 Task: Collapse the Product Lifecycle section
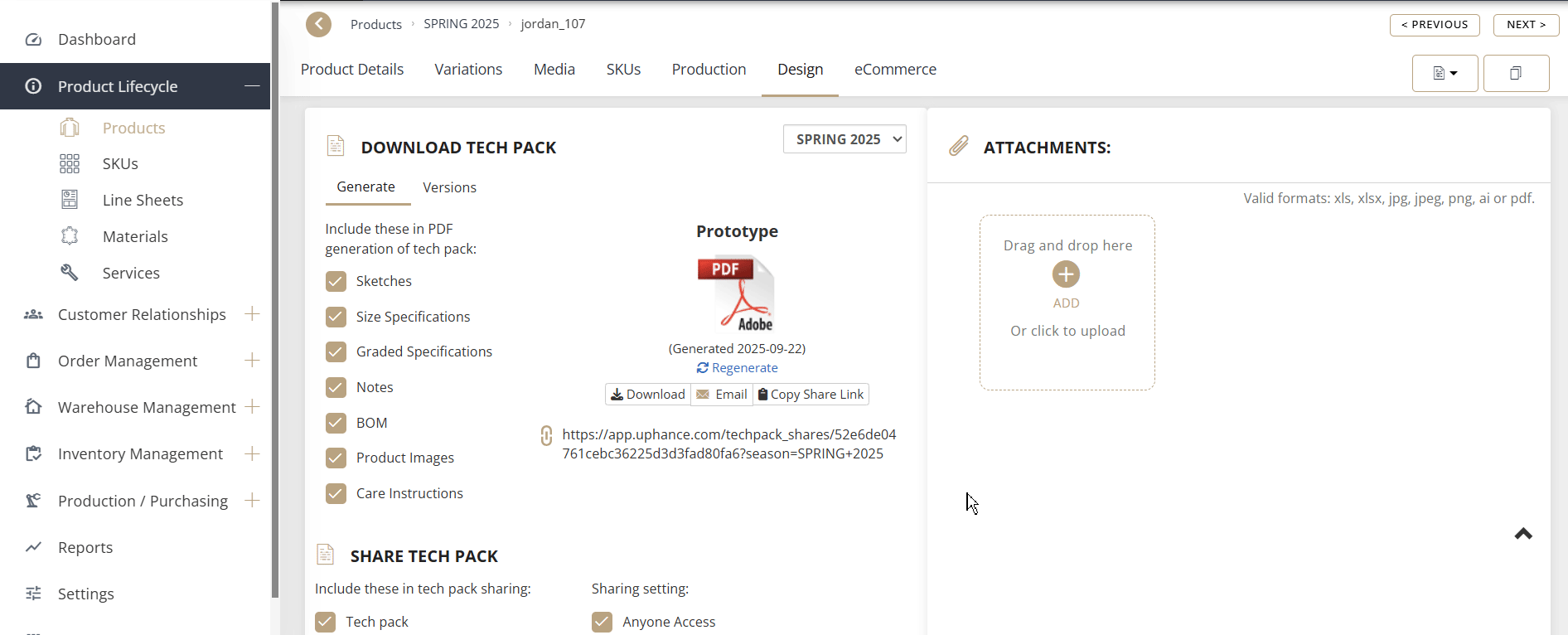point(252,86)
